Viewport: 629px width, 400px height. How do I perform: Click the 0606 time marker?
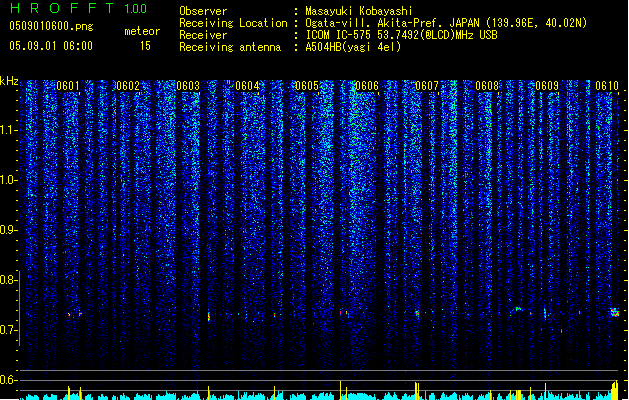pos(367,86)
